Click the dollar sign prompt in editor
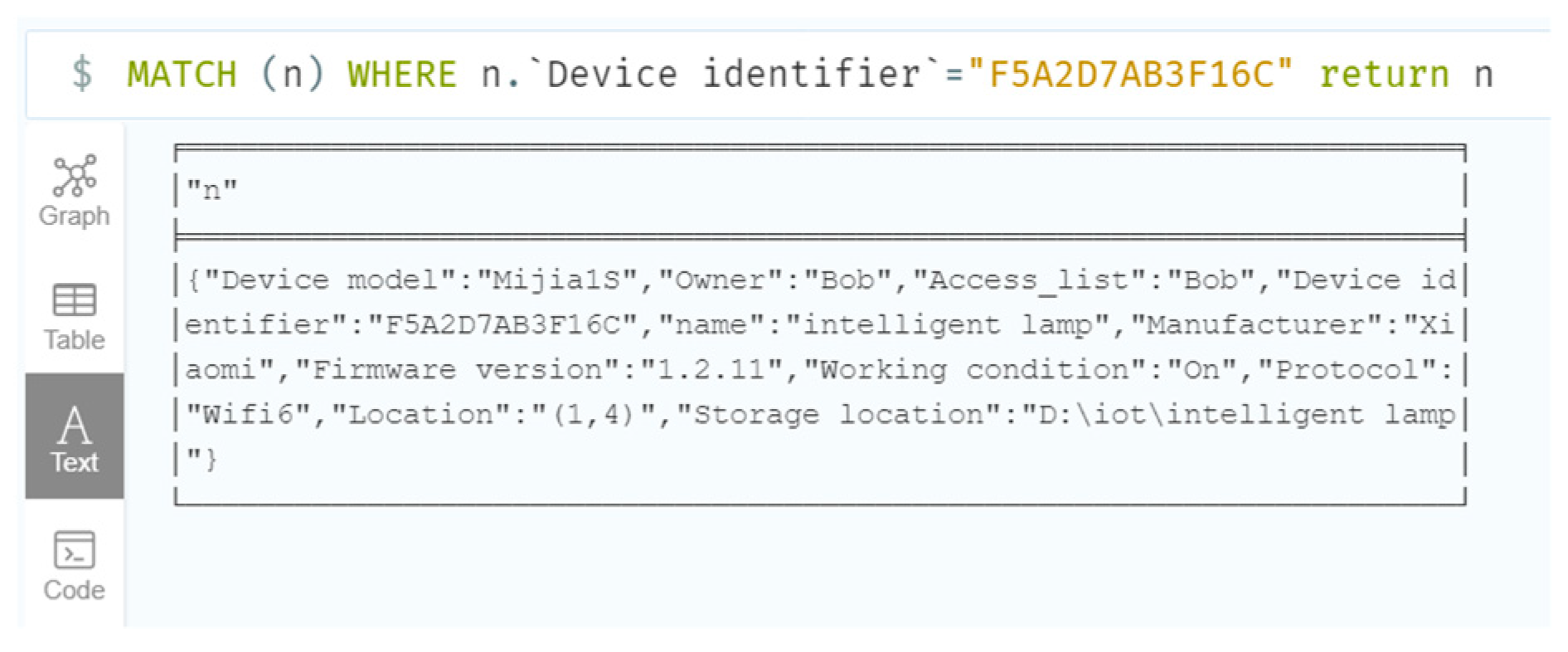 82,73
